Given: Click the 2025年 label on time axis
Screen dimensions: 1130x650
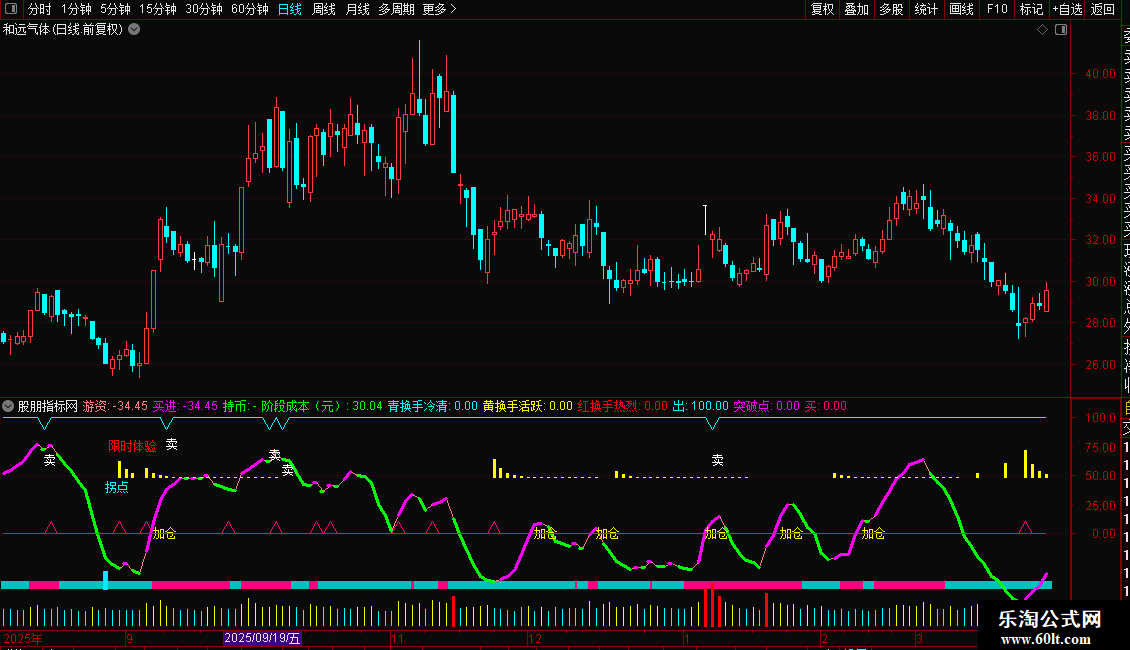Looking at the screenshot, I should (23, 638).
